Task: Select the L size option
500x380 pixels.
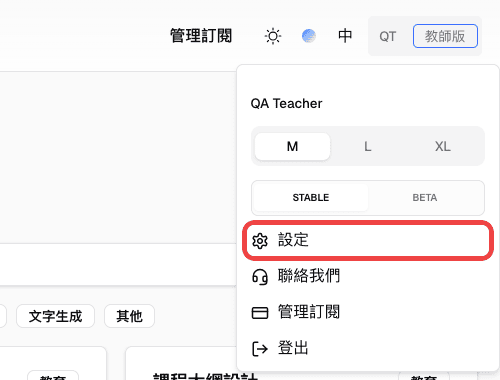Action: tap(367, 146)
